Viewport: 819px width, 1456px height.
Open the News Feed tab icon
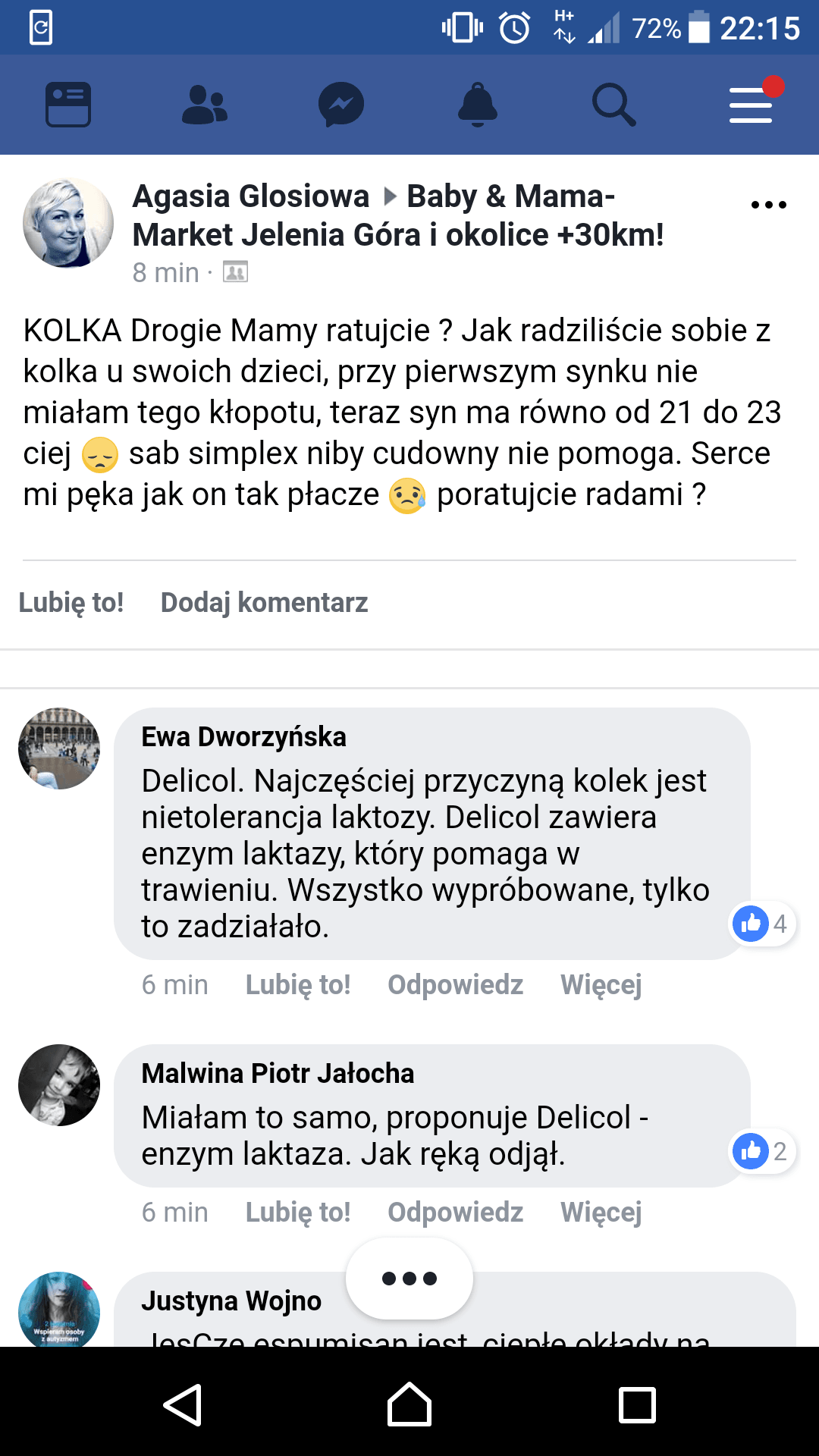[x=68, y=104]
